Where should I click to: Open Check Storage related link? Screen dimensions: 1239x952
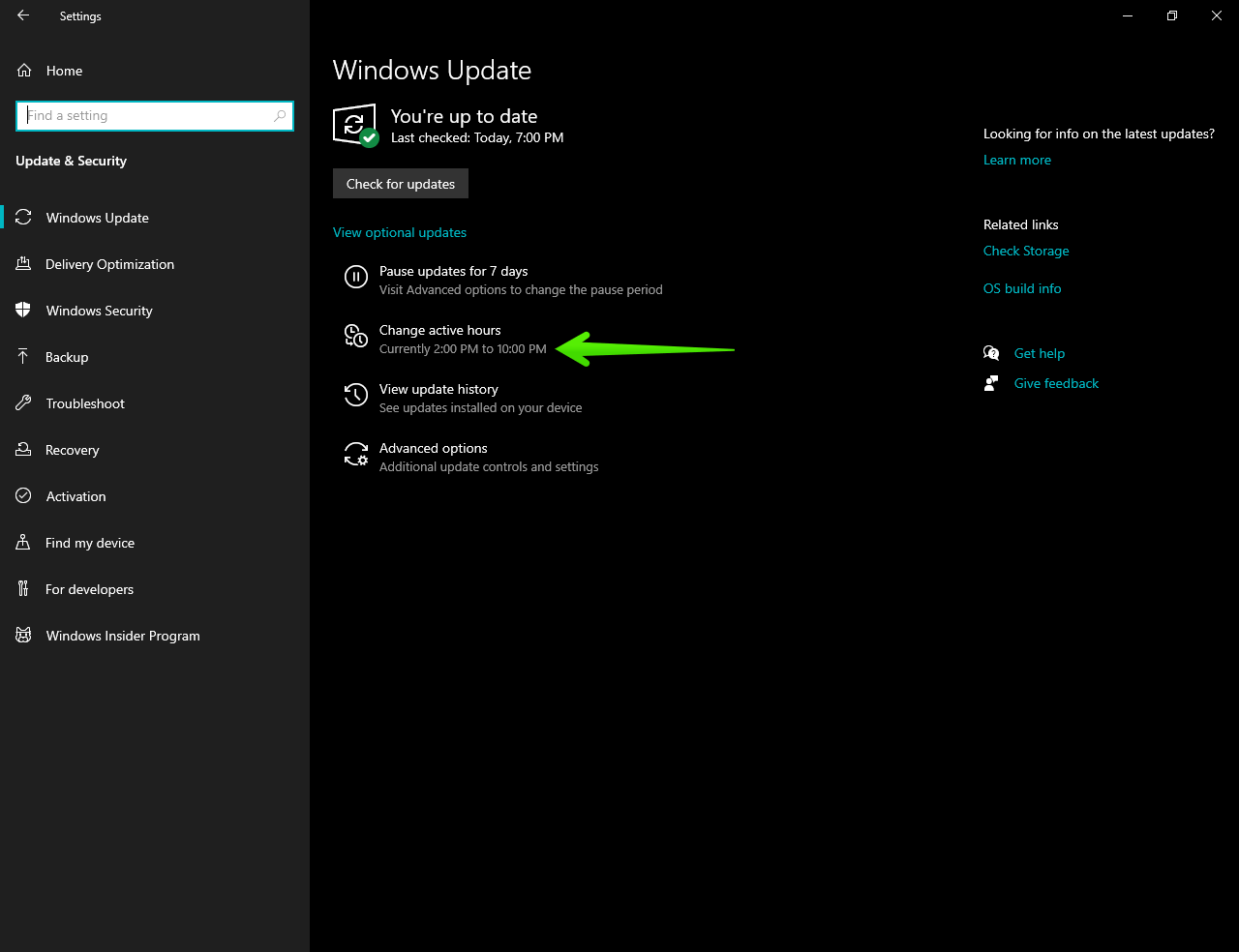[x=1026, y=251]
